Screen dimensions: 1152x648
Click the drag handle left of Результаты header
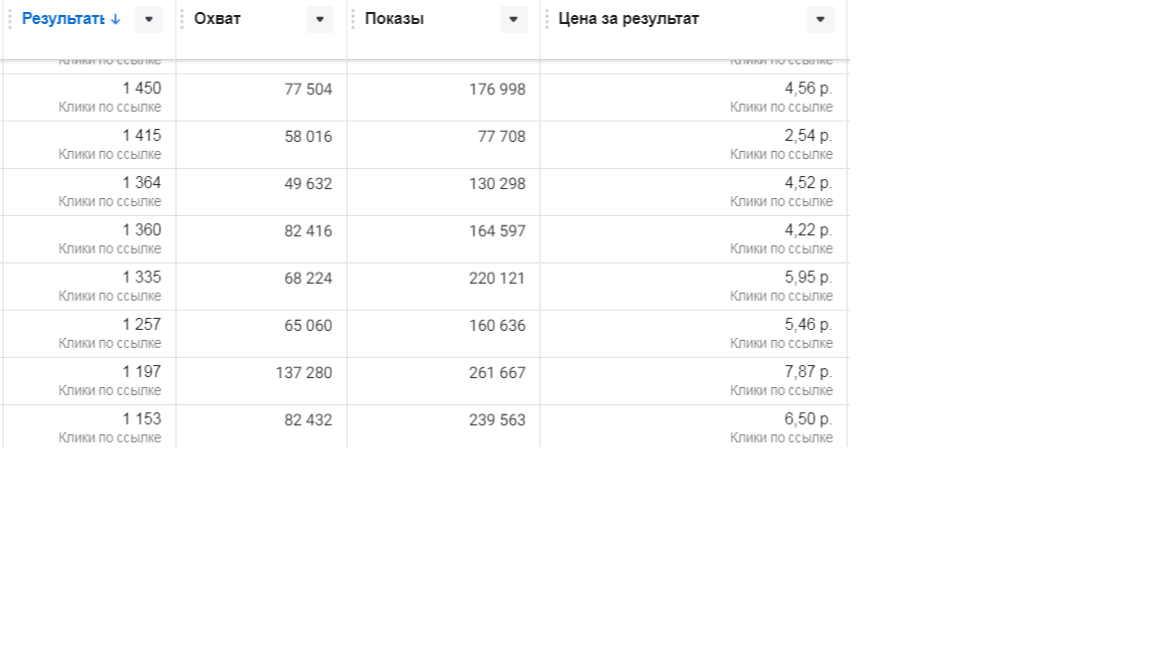click(x=10, y=19)
